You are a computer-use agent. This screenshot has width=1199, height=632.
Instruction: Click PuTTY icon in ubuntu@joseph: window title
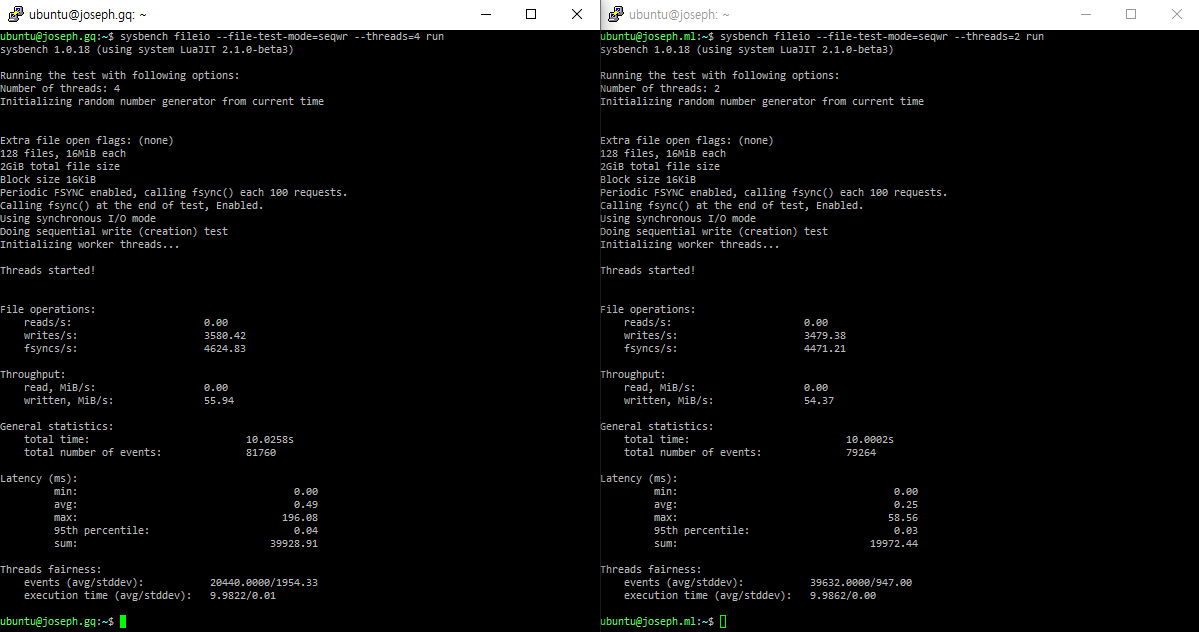click(616, 14)
